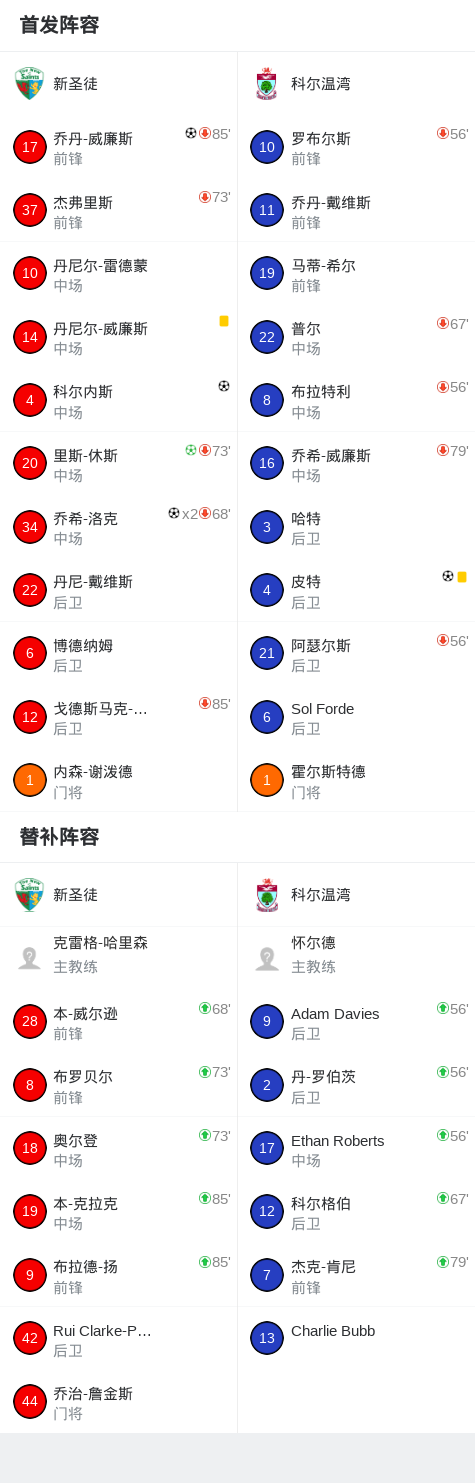Viewport: 475px width, 1483px height.
Task: Select number 10 badge for 罗布尔斯
Action: coord(267,147)
